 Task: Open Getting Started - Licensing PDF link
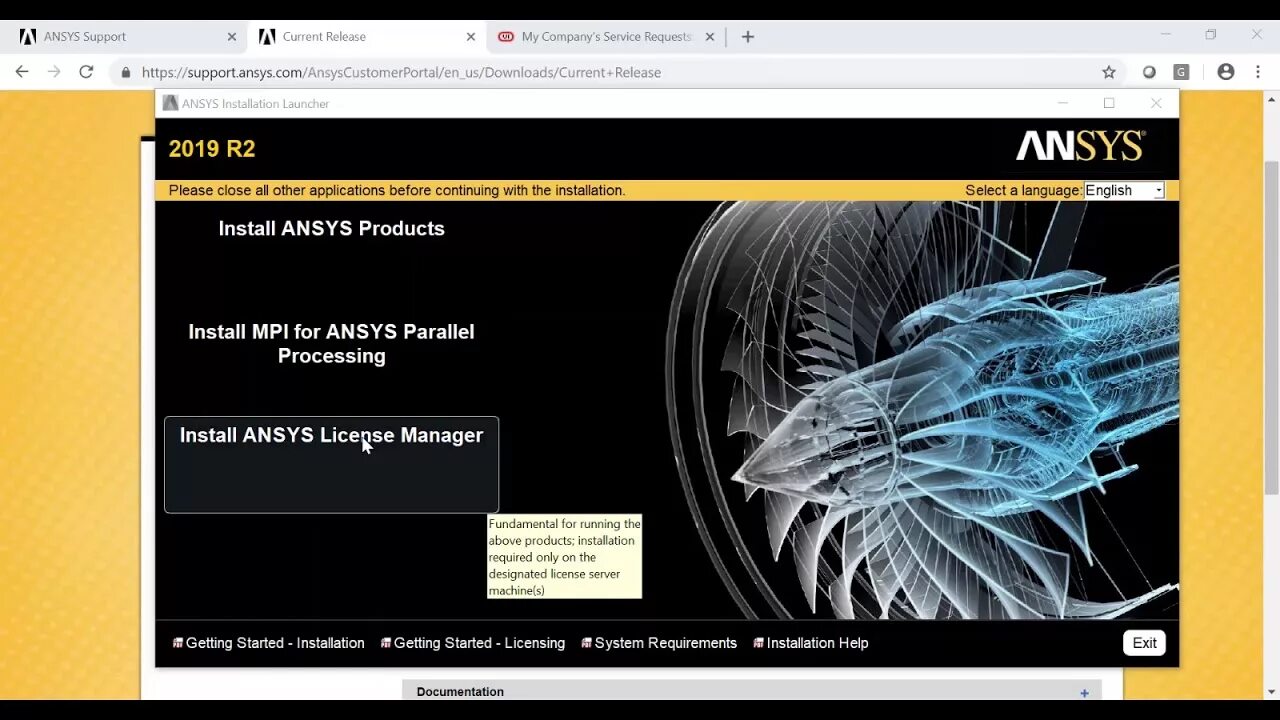click(479, 643)
